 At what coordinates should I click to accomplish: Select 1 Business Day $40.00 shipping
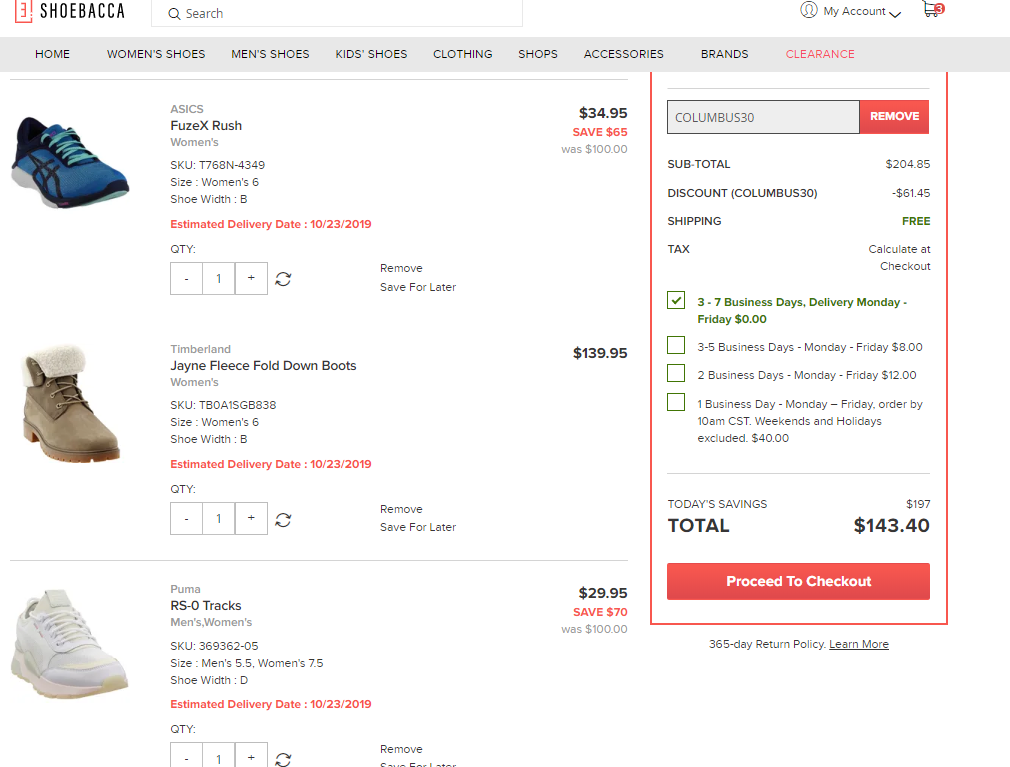point(676,402)
